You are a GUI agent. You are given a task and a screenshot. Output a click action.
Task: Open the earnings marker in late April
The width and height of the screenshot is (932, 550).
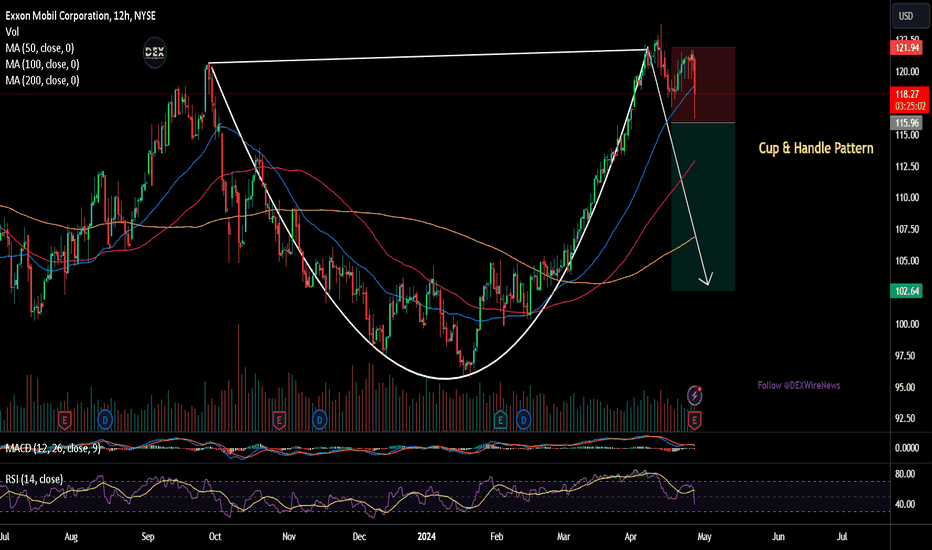coord(694,420)
